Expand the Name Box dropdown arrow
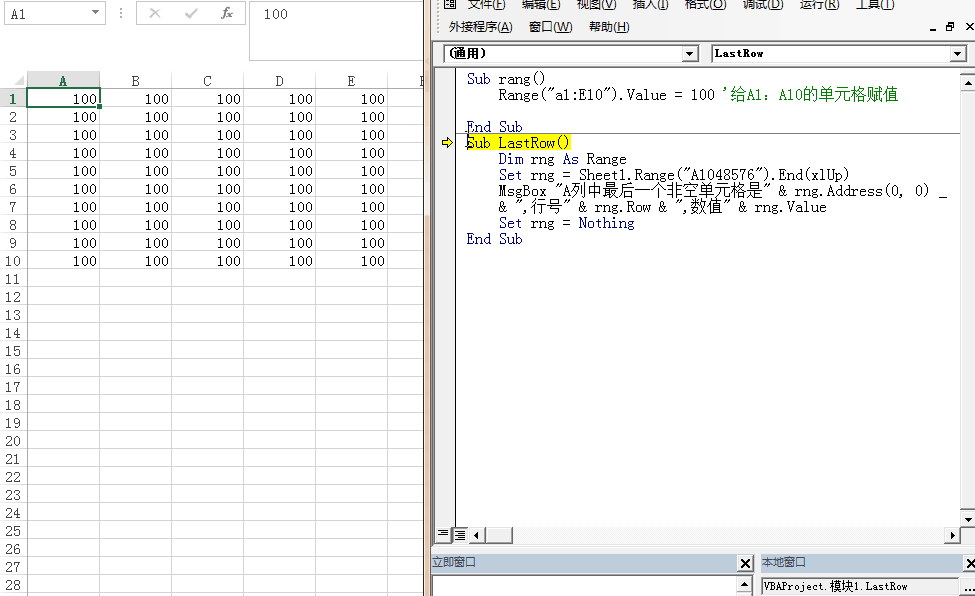Viewport: 975px width, 596px height. [x=95, y=13]
